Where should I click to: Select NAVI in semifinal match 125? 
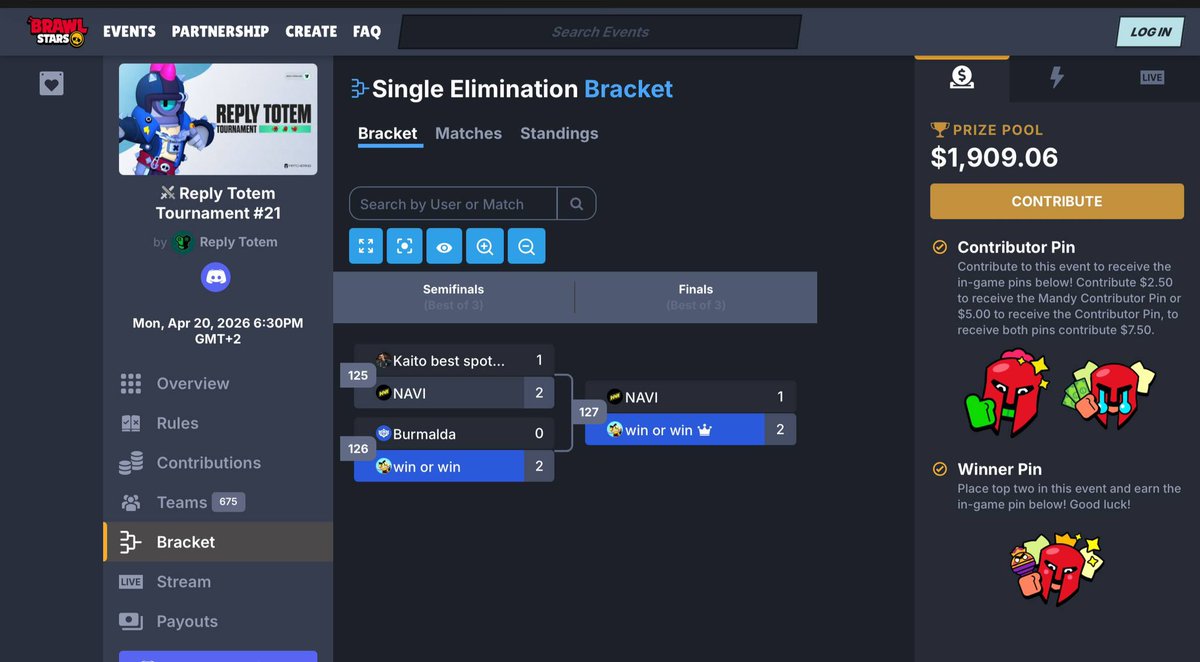pyautogui.click(x=453, y=393)
